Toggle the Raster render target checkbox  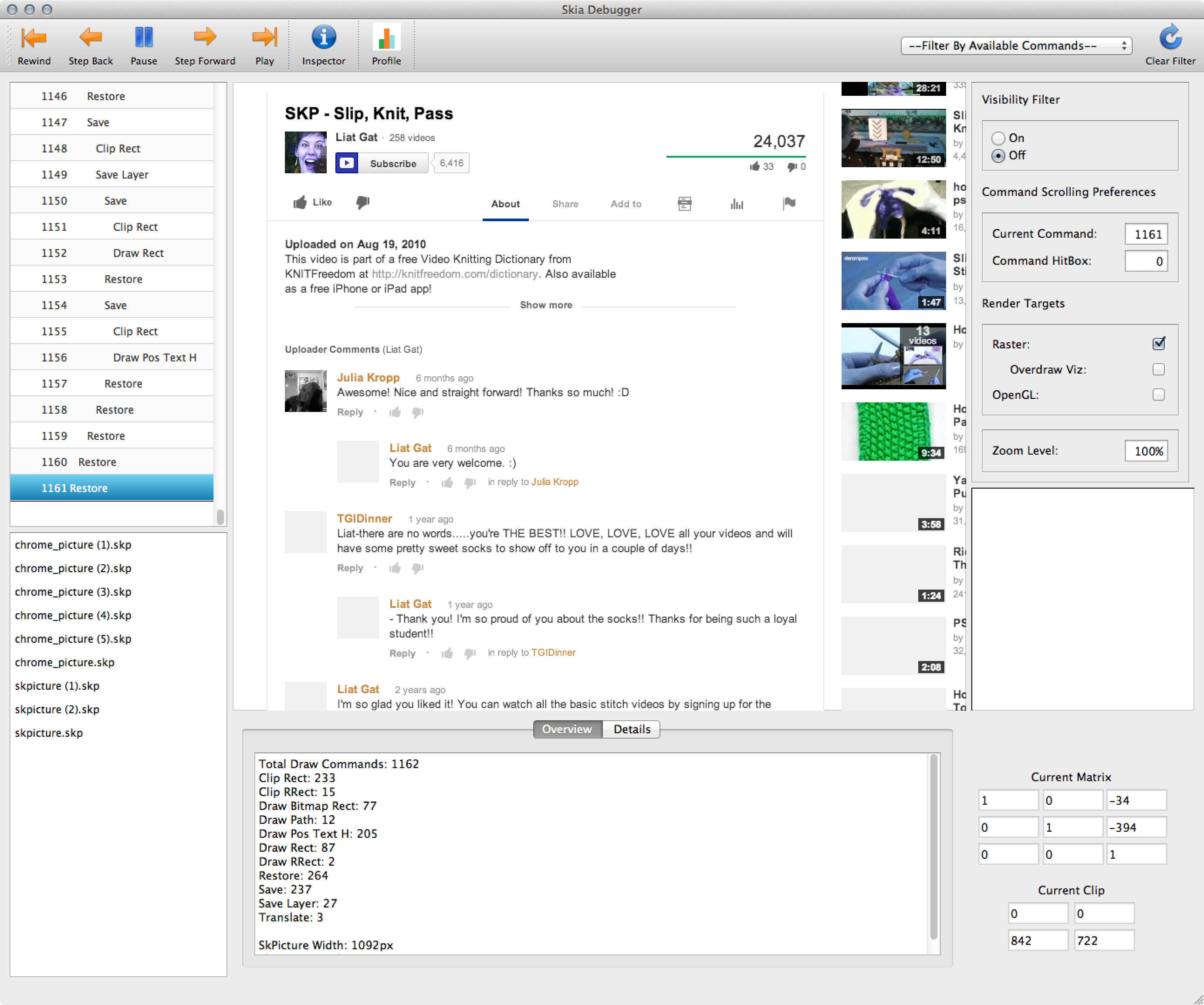pyautogui.click(x=1159, y=344)
